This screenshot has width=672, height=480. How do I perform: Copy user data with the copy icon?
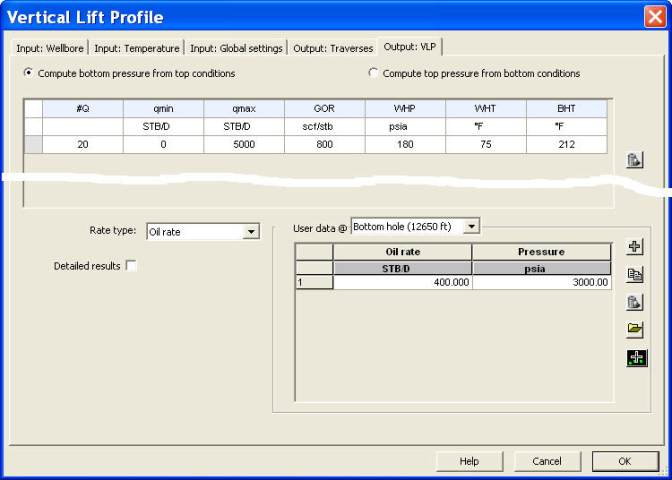635,275
